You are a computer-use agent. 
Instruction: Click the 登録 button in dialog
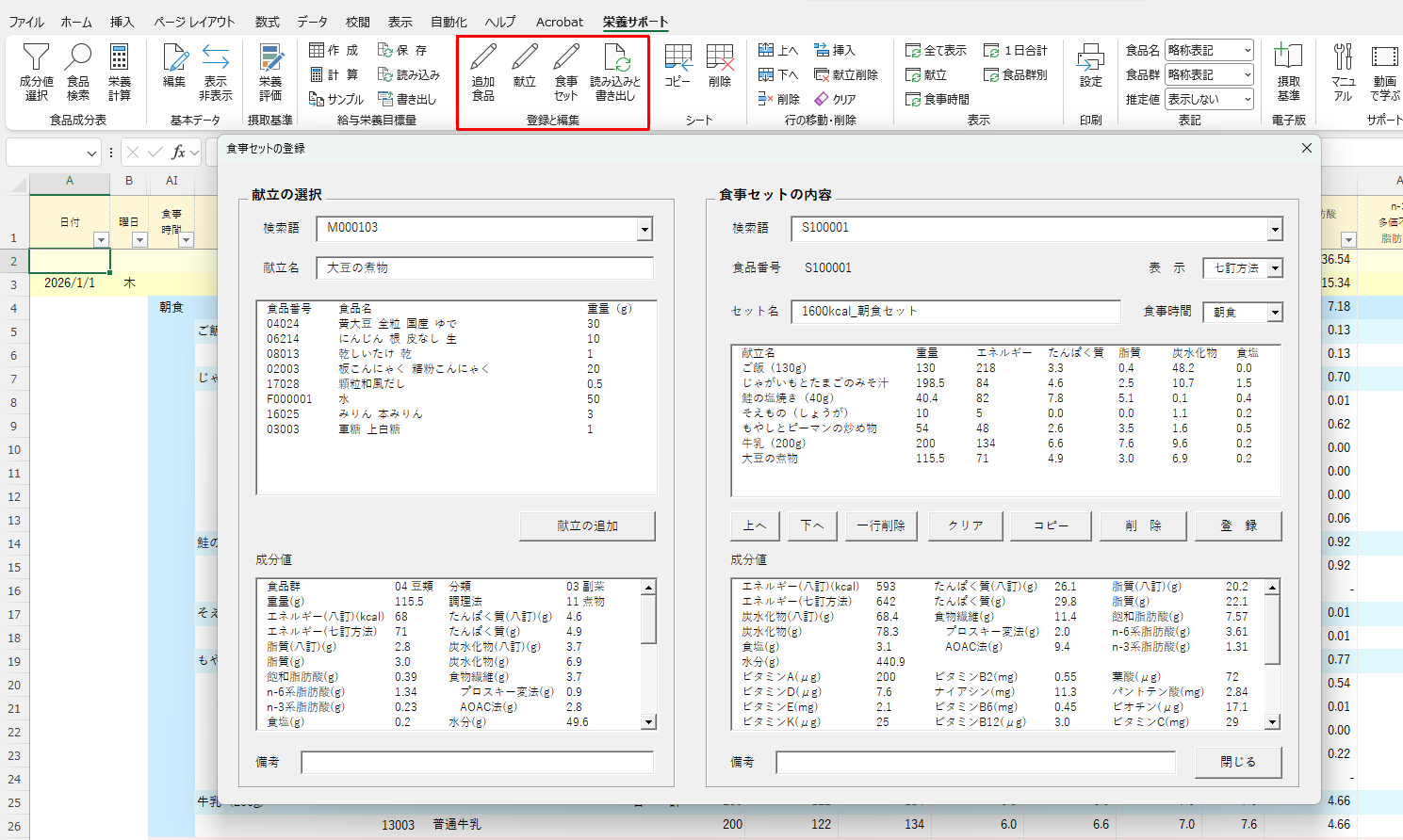1238,525
